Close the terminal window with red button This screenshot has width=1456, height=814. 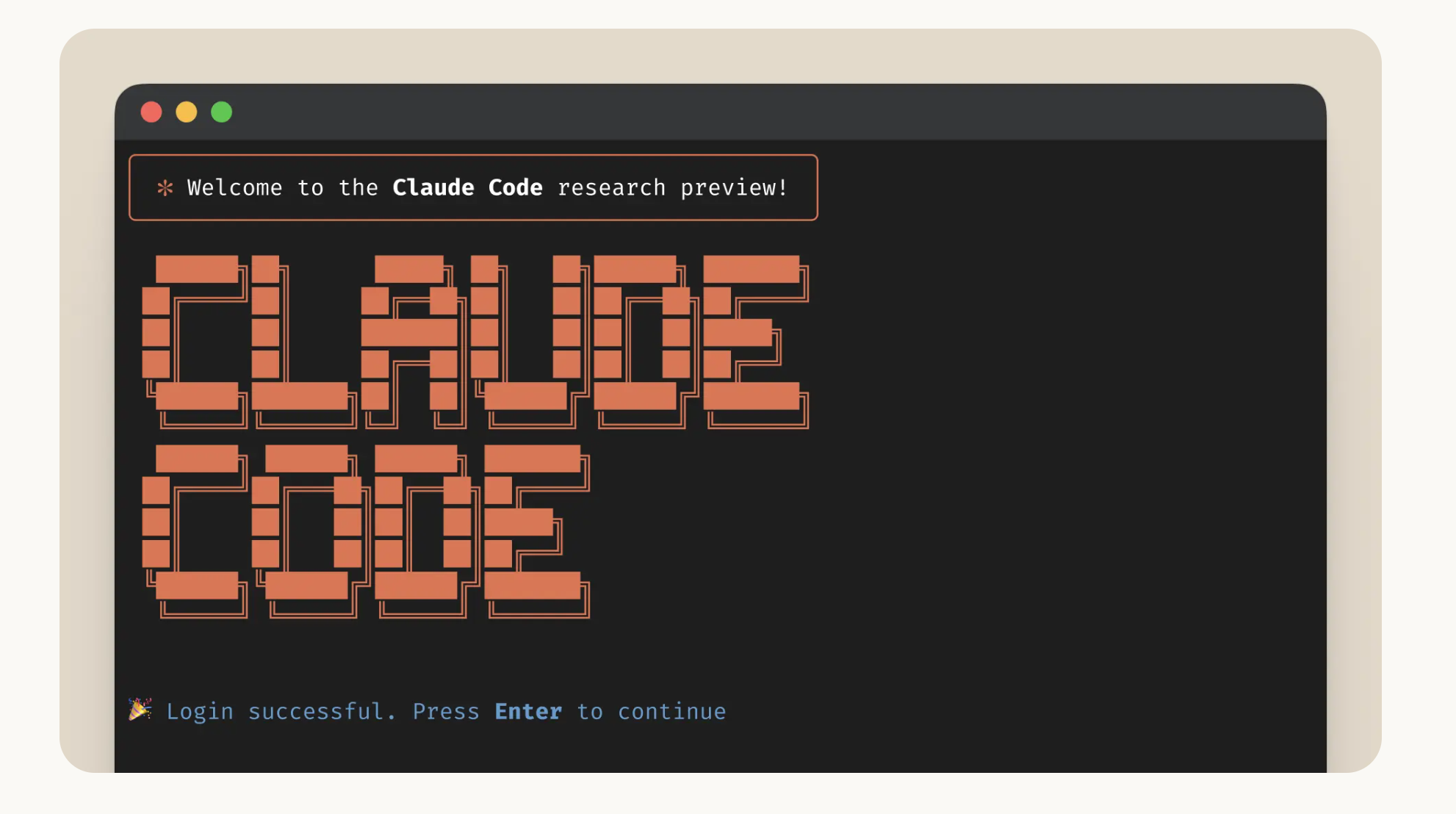[x=151, y=112]
